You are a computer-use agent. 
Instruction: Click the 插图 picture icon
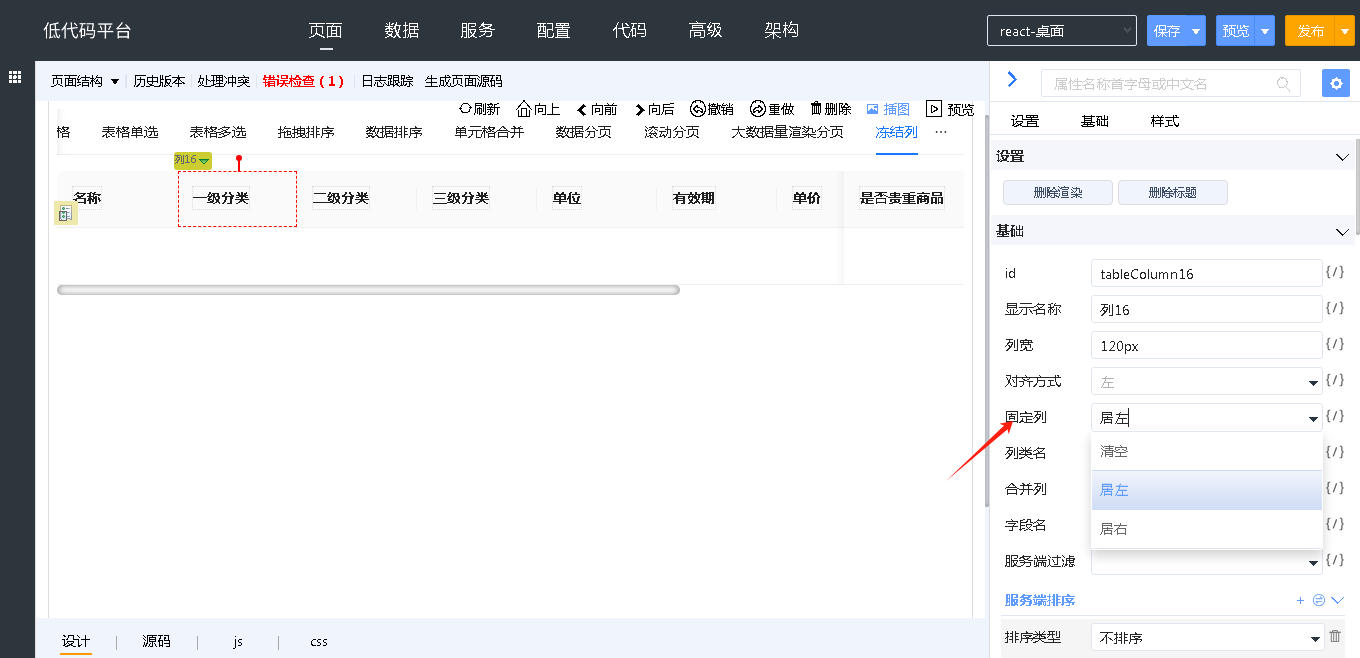point(872,109)
